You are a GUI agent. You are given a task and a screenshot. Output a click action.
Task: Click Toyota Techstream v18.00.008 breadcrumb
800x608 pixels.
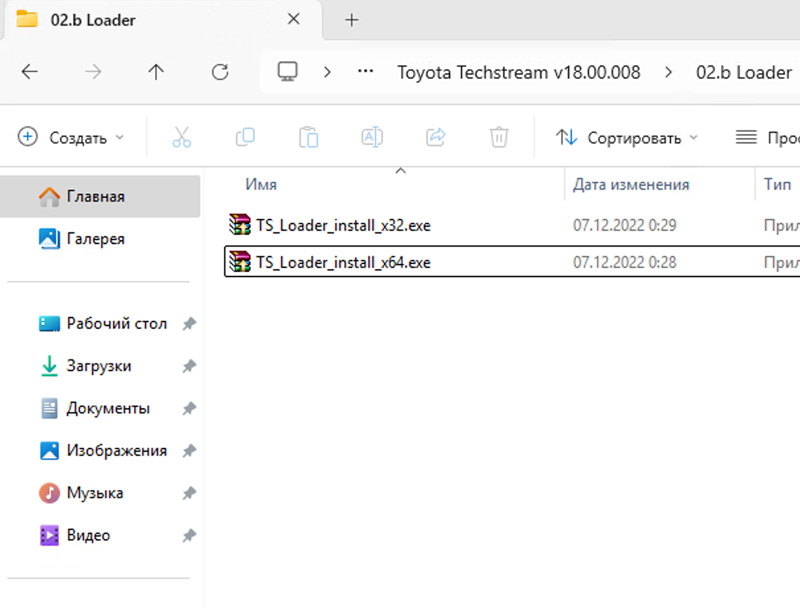point(518,72)
